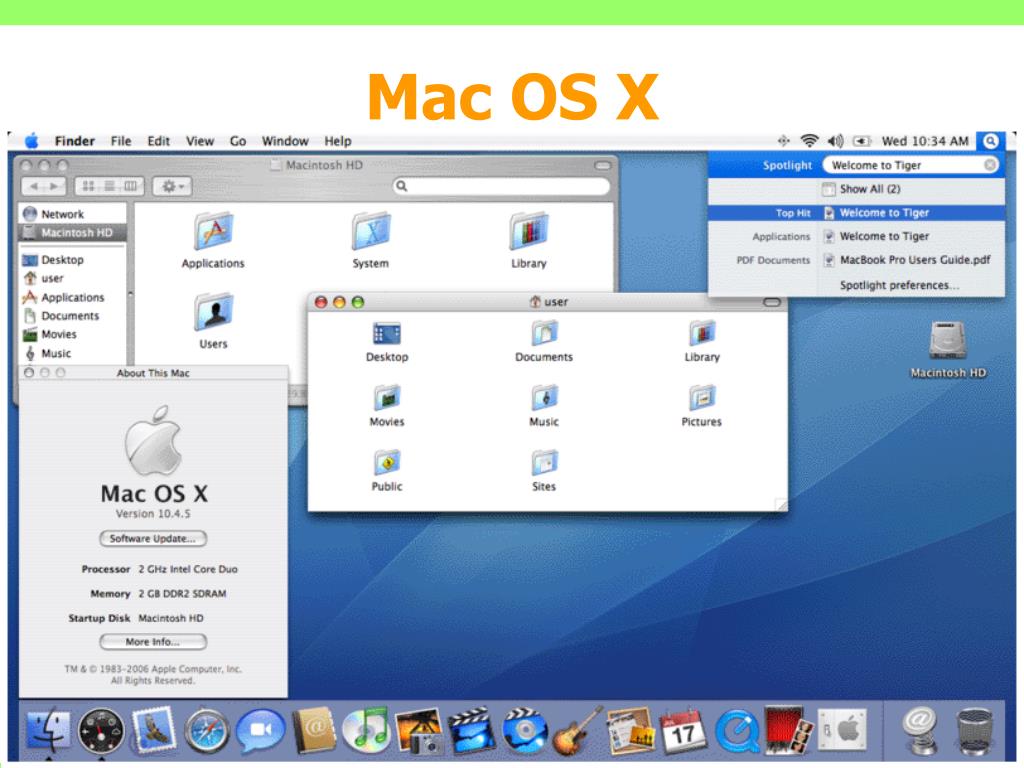1024x768 pixels.
Task: Clear the Spotlight search field
Action: click(990, 165)
